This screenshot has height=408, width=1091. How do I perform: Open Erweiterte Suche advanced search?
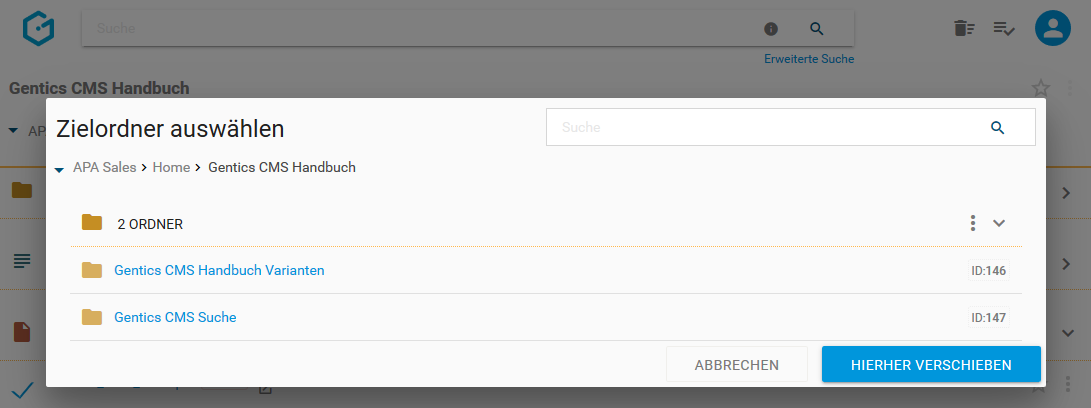tap(808, 59)
